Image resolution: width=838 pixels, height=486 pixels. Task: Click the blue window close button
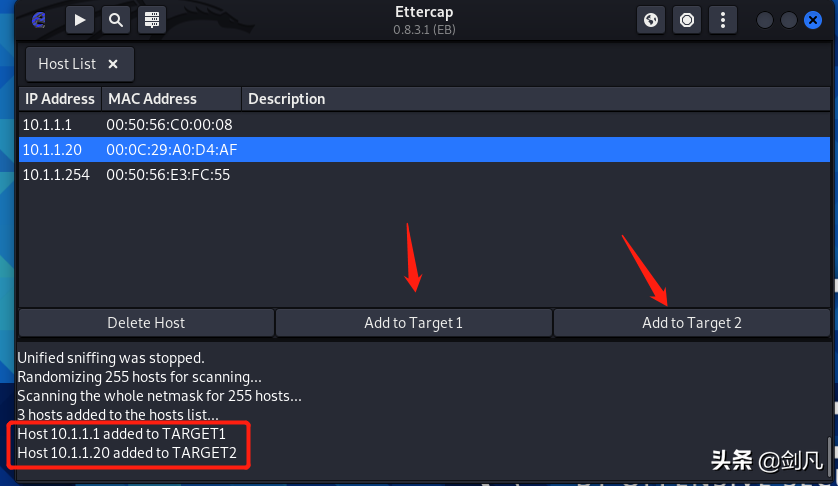[x=813, y=20]
